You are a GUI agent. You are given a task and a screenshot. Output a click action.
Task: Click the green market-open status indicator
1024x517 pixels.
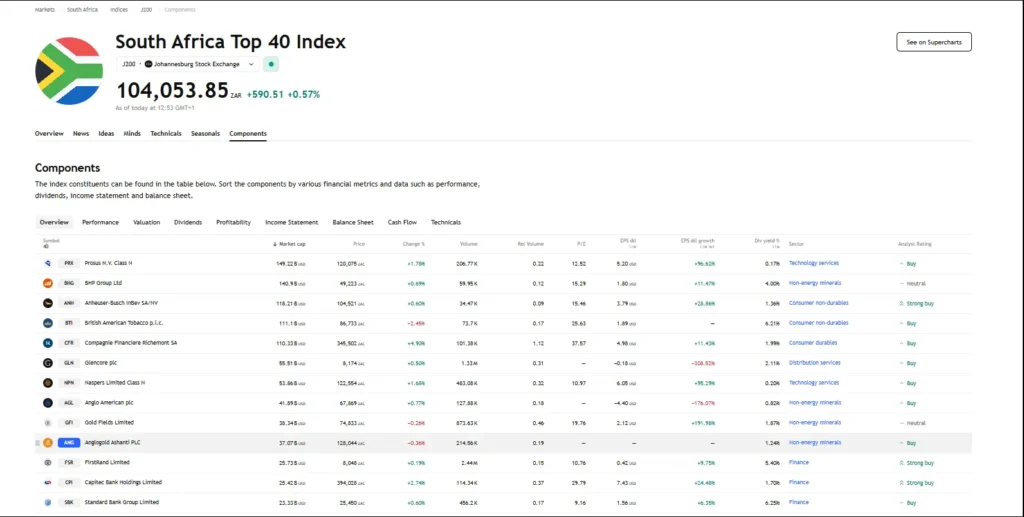271,64
